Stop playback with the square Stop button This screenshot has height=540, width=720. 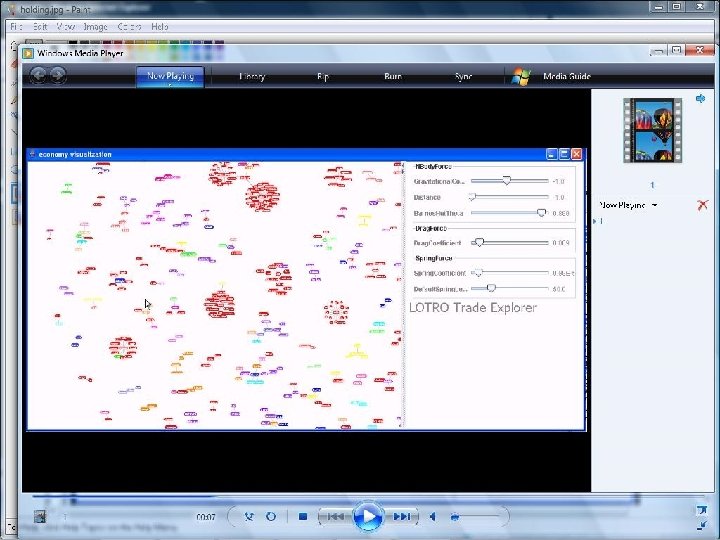(303, 517)
